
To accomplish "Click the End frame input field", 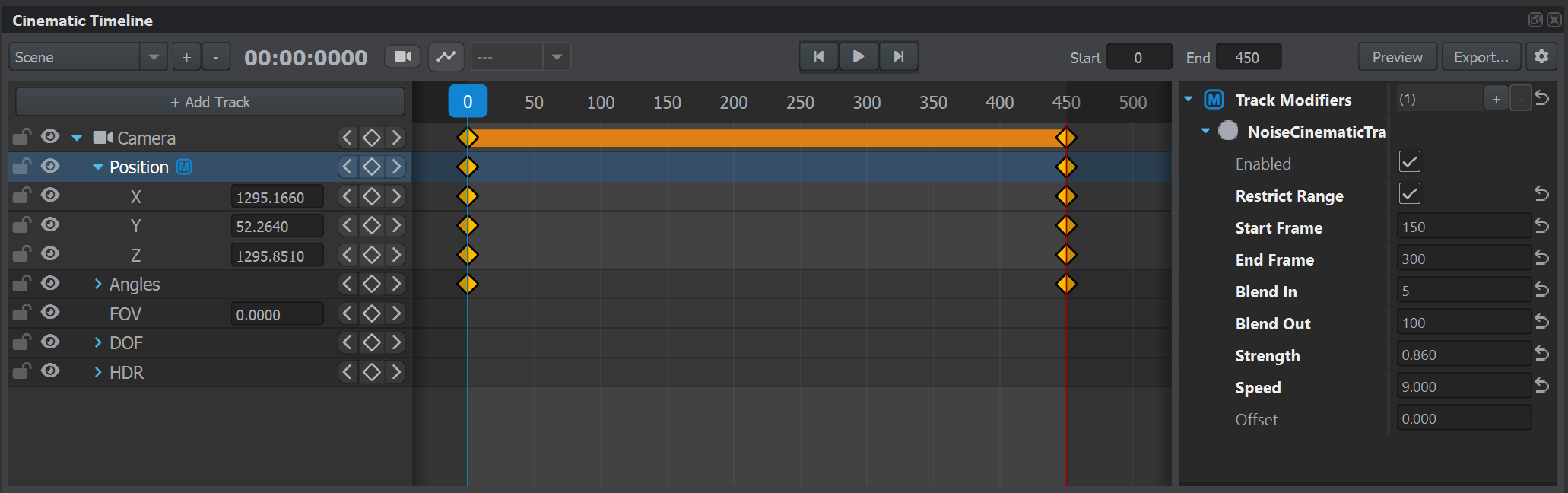I will (1248, 57).
